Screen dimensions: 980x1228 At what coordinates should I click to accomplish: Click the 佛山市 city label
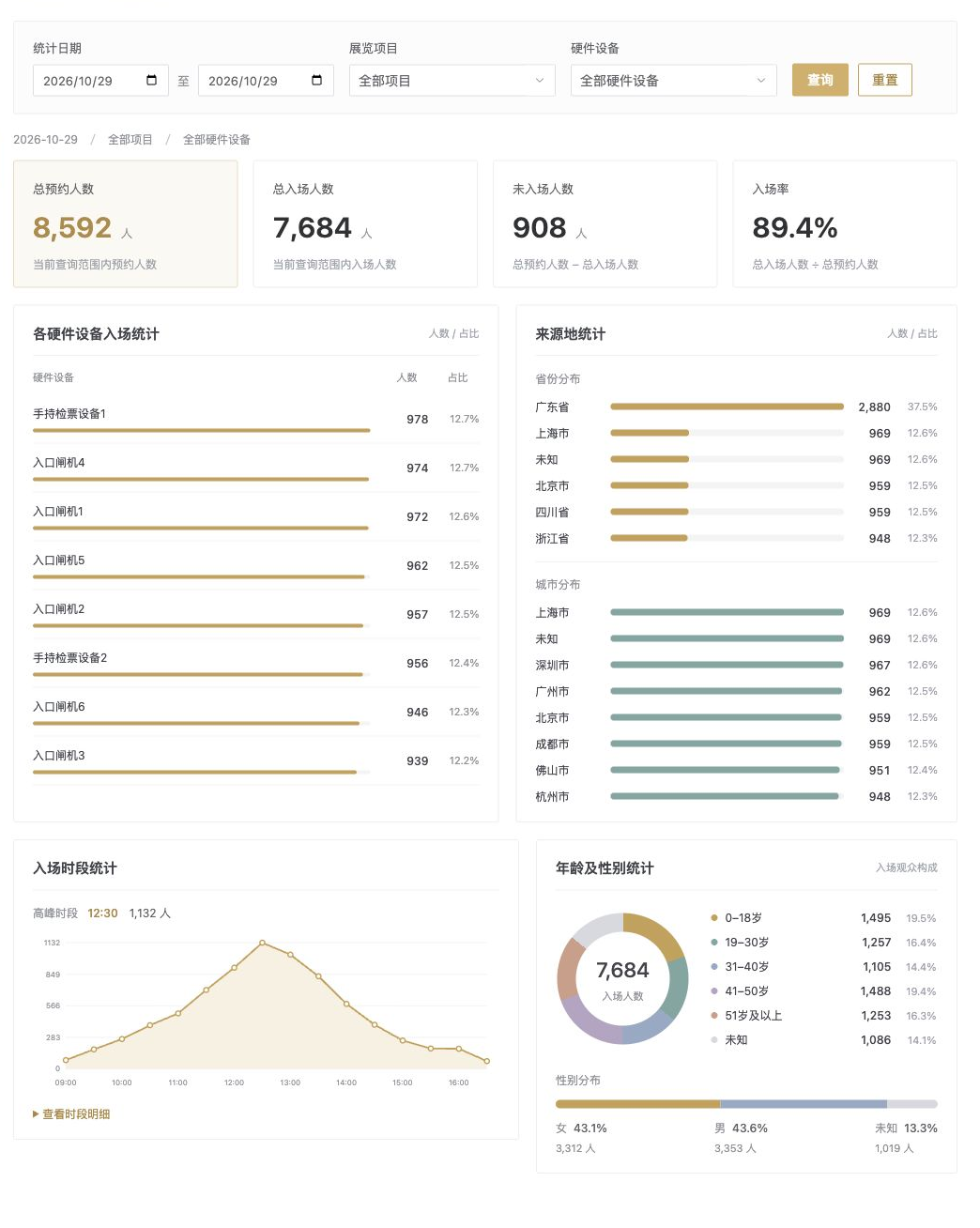click(552, 771)
